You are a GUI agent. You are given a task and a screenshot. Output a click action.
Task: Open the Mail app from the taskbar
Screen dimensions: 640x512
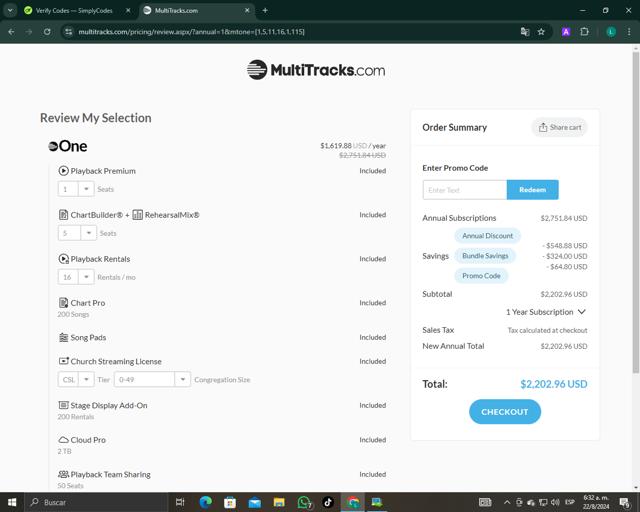(255, 502)
